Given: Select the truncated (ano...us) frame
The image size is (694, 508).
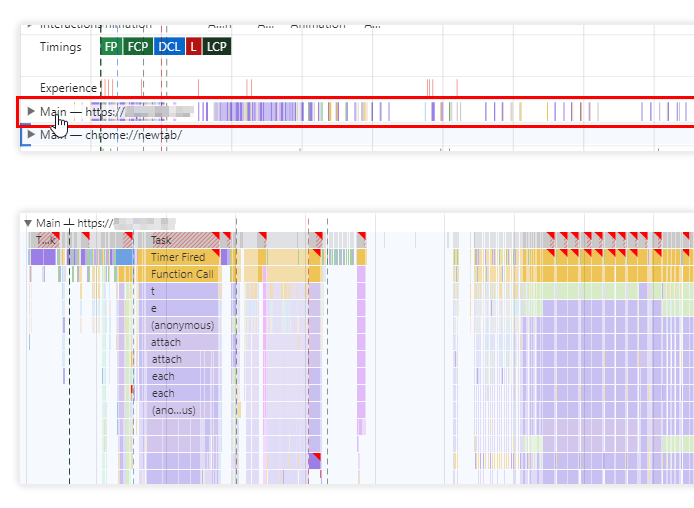Looking at the screenshot, I should 178,410.
